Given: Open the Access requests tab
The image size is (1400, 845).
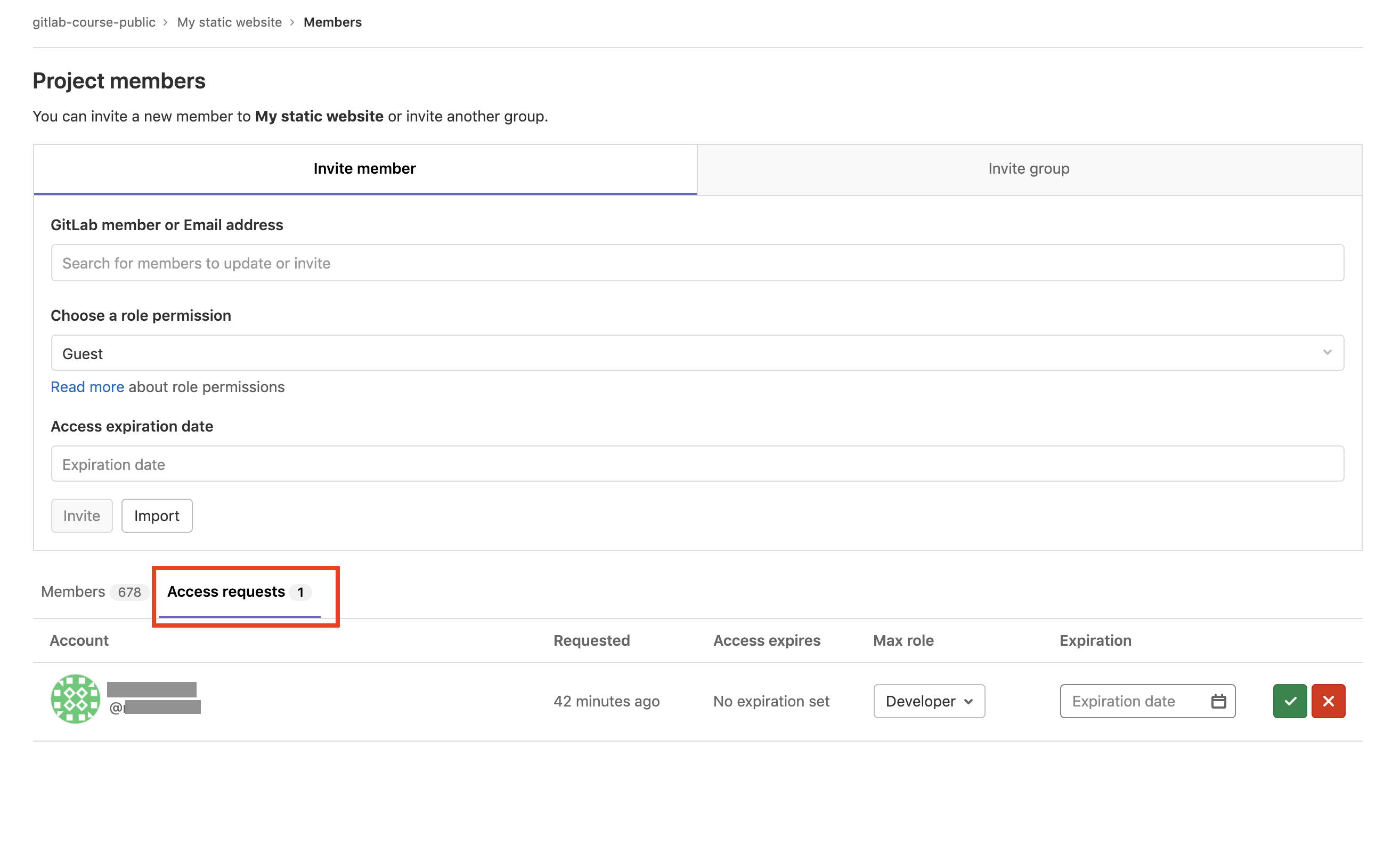Looking at the screenshot, I should [x=239, y=591].
